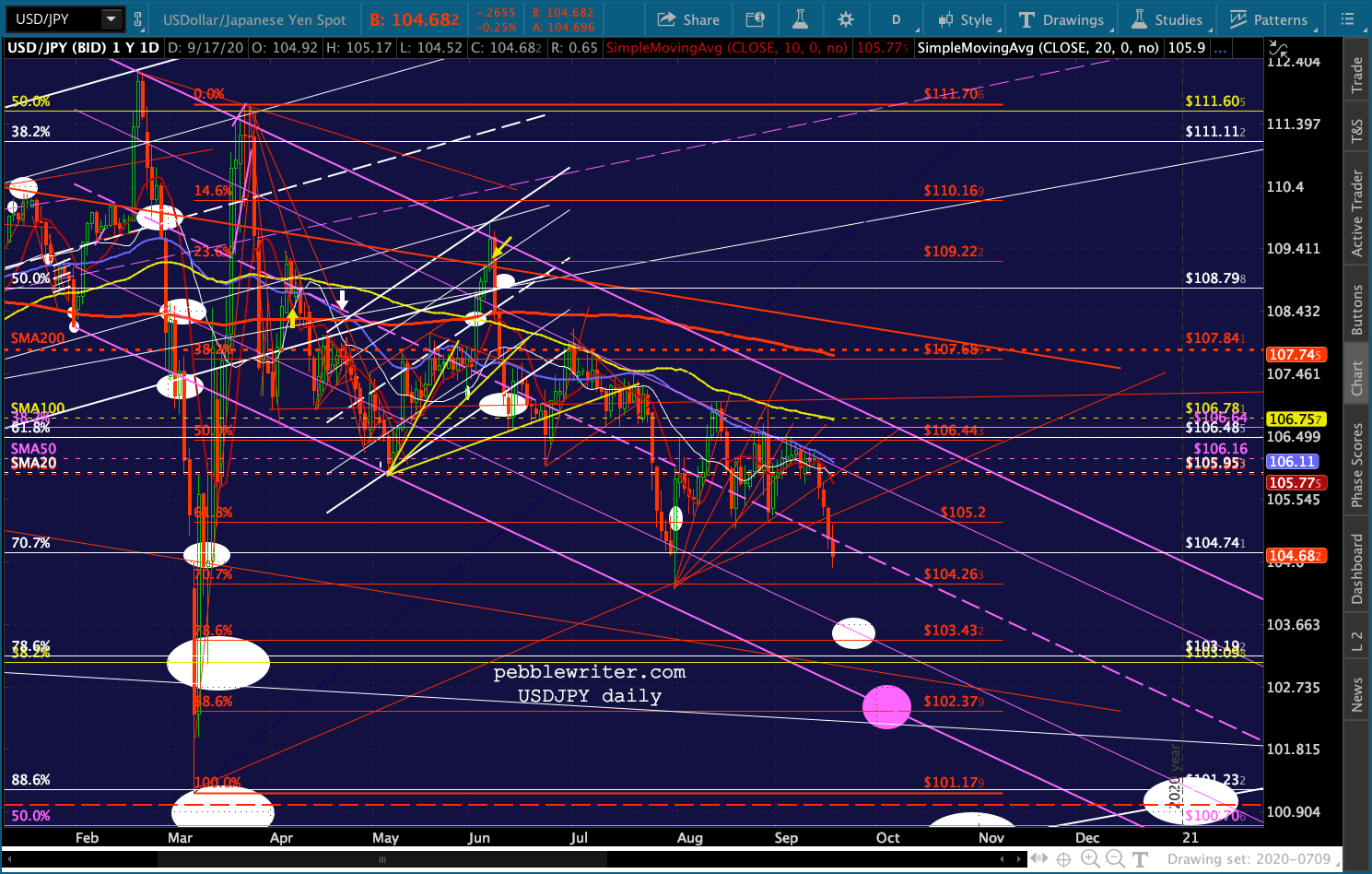Click the pink circle marker near $102.37
Image resolution: width=1372 pixels, height=874 pixels.
coord(886,706)
